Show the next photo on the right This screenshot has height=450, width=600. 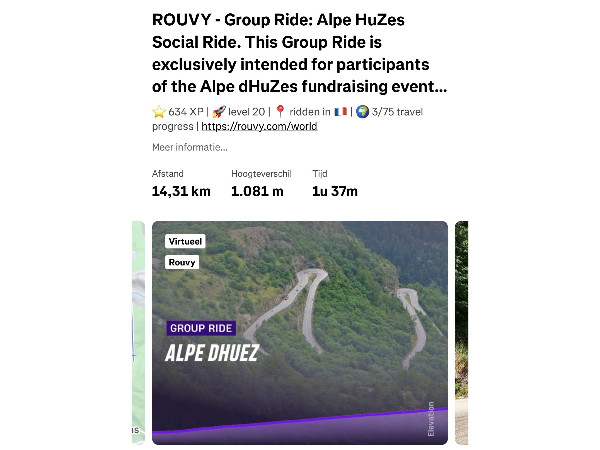pyautogui.click(x=461, y=330)
